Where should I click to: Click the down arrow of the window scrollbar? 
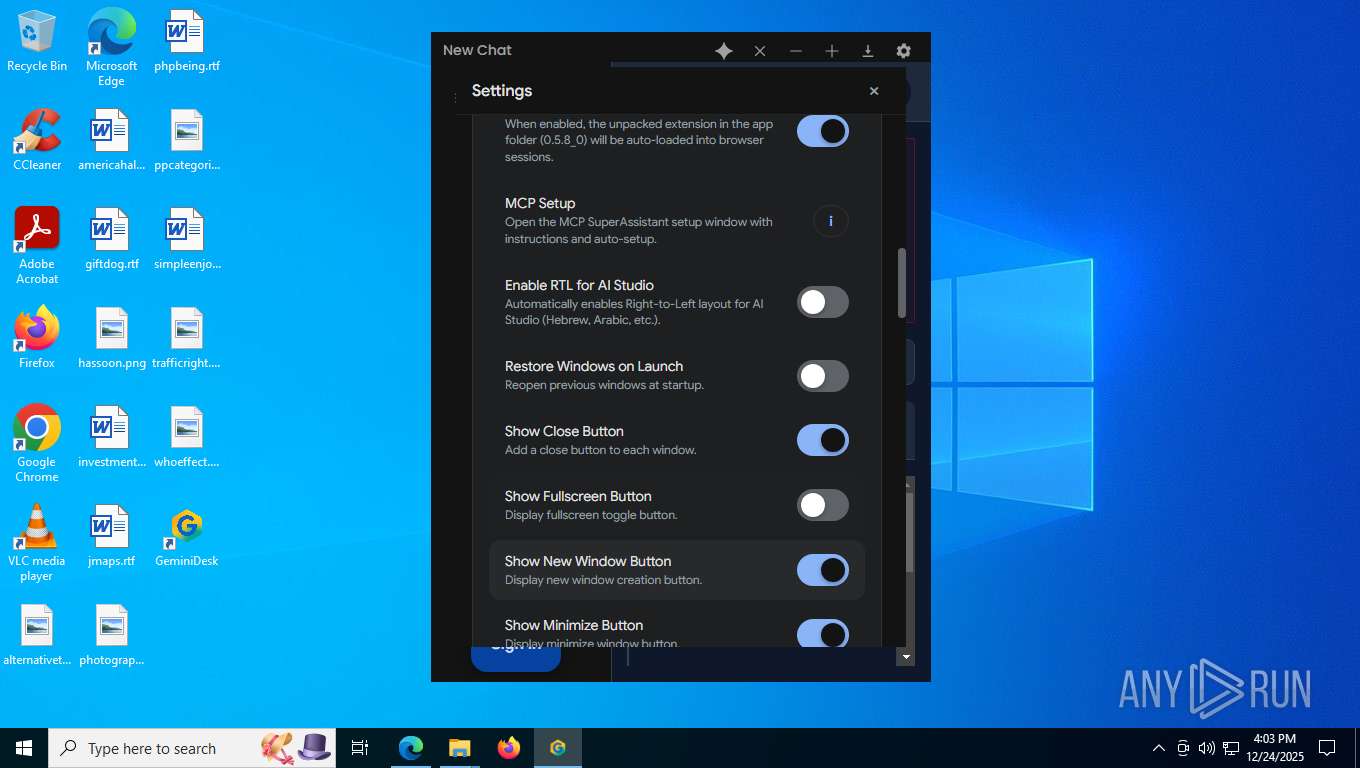coord(907,657)
